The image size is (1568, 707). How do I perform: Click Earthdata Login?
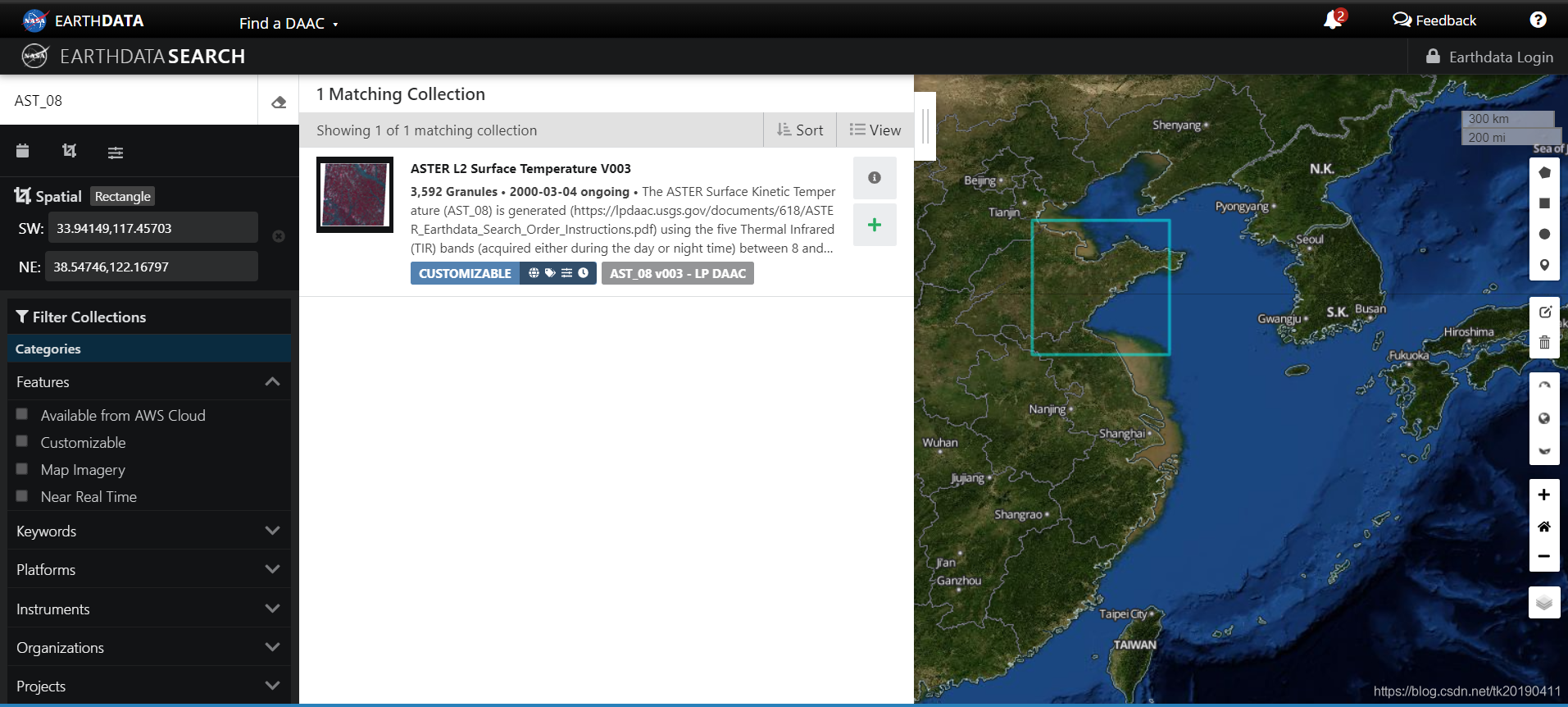[x=1490, y=57]
